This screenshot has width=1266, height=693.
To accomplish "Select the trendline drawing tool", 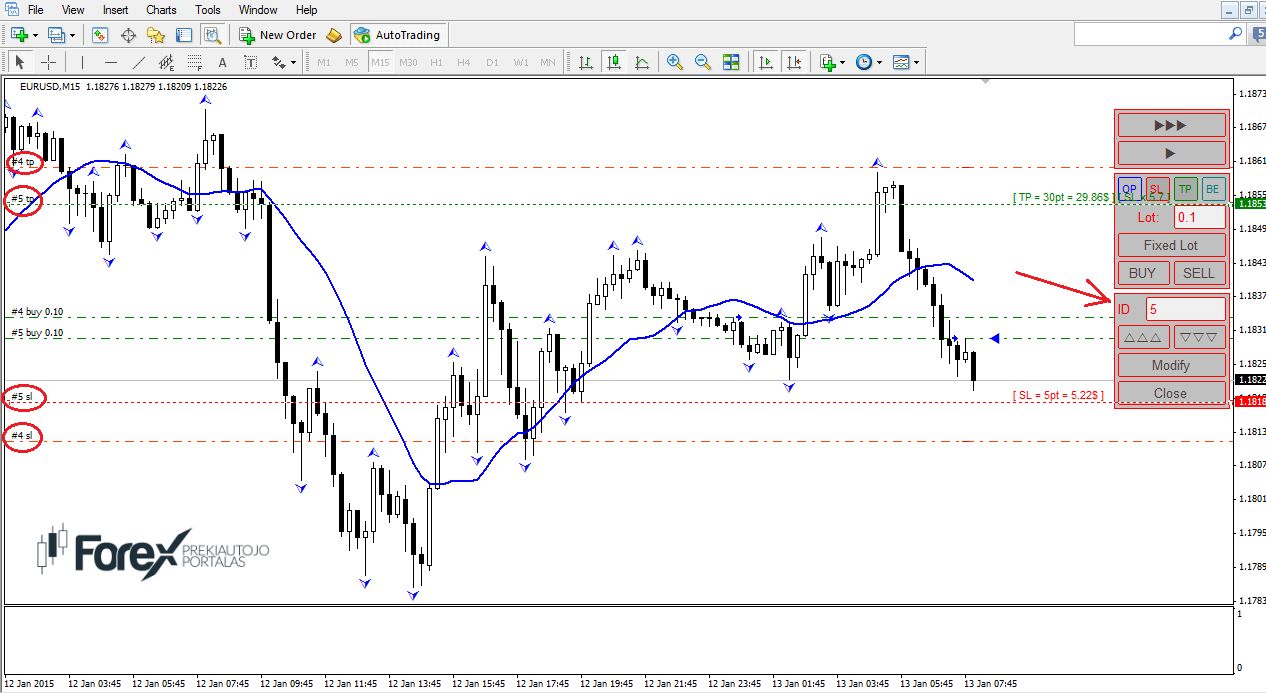I will pyautogui.click(x=139, y=62).
